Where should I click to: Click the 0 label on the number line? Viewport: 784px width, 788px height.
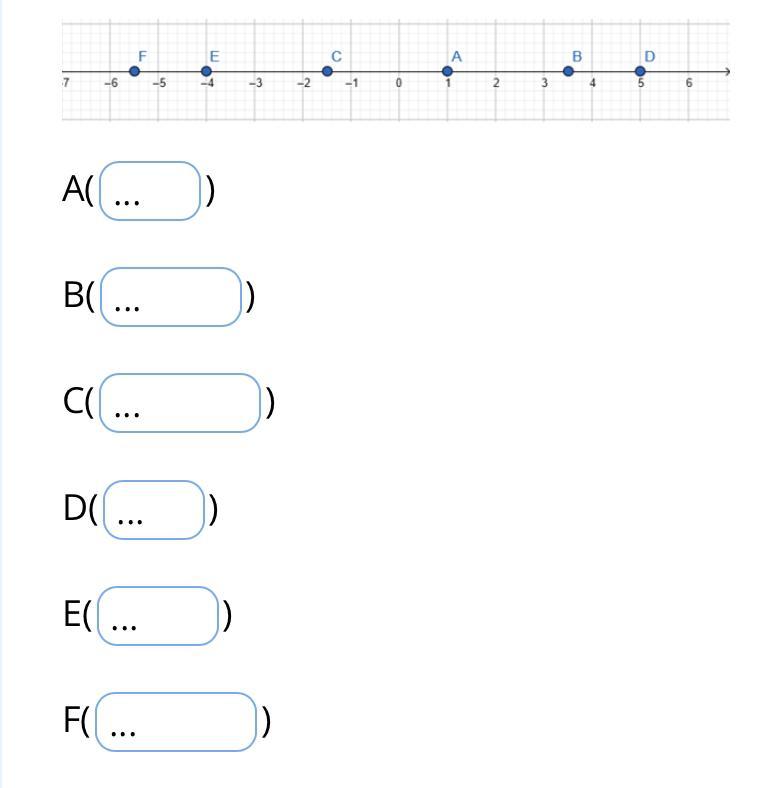point(399,83)
